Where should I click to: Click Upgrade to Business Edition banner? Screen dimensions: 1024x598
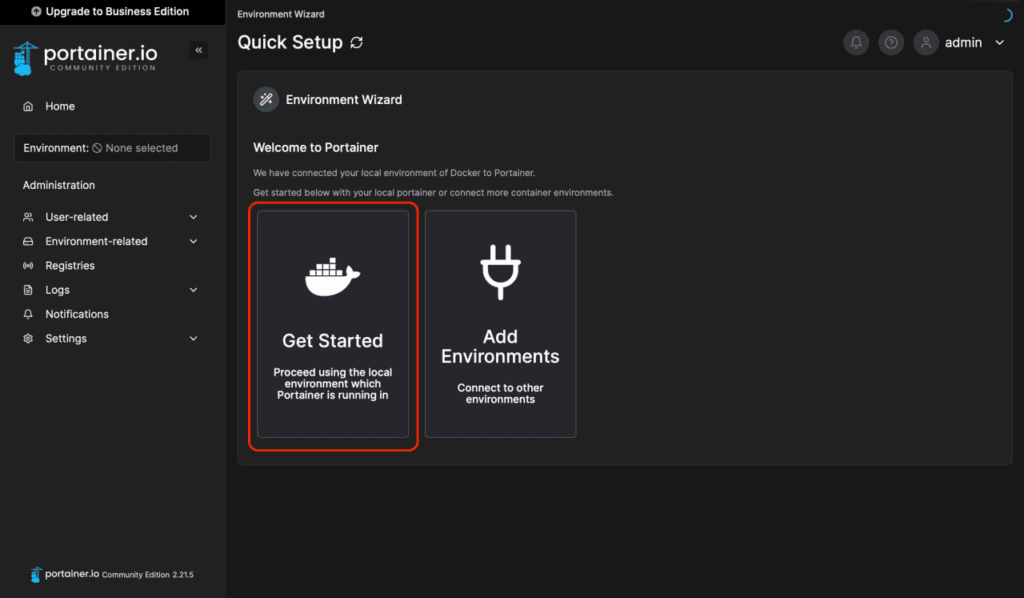click(111, 12)
